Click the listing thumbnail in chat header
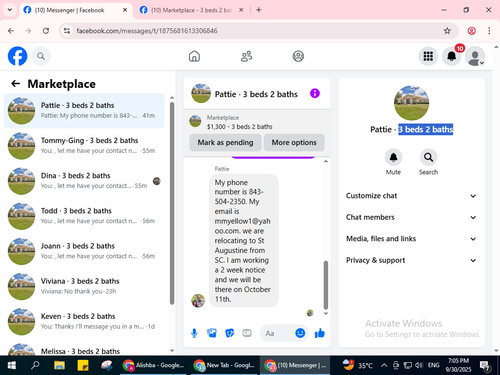This screenshot has height=375, width=500. 201,93
